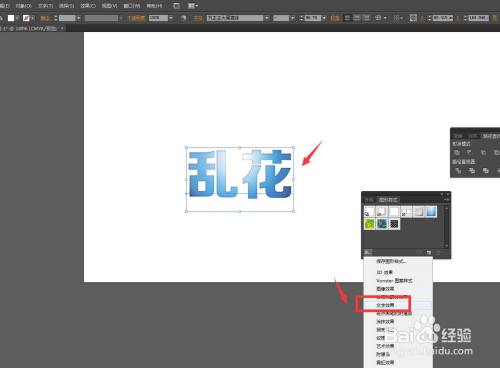Click the Minus Front shape mode icon

coord(470,152)
